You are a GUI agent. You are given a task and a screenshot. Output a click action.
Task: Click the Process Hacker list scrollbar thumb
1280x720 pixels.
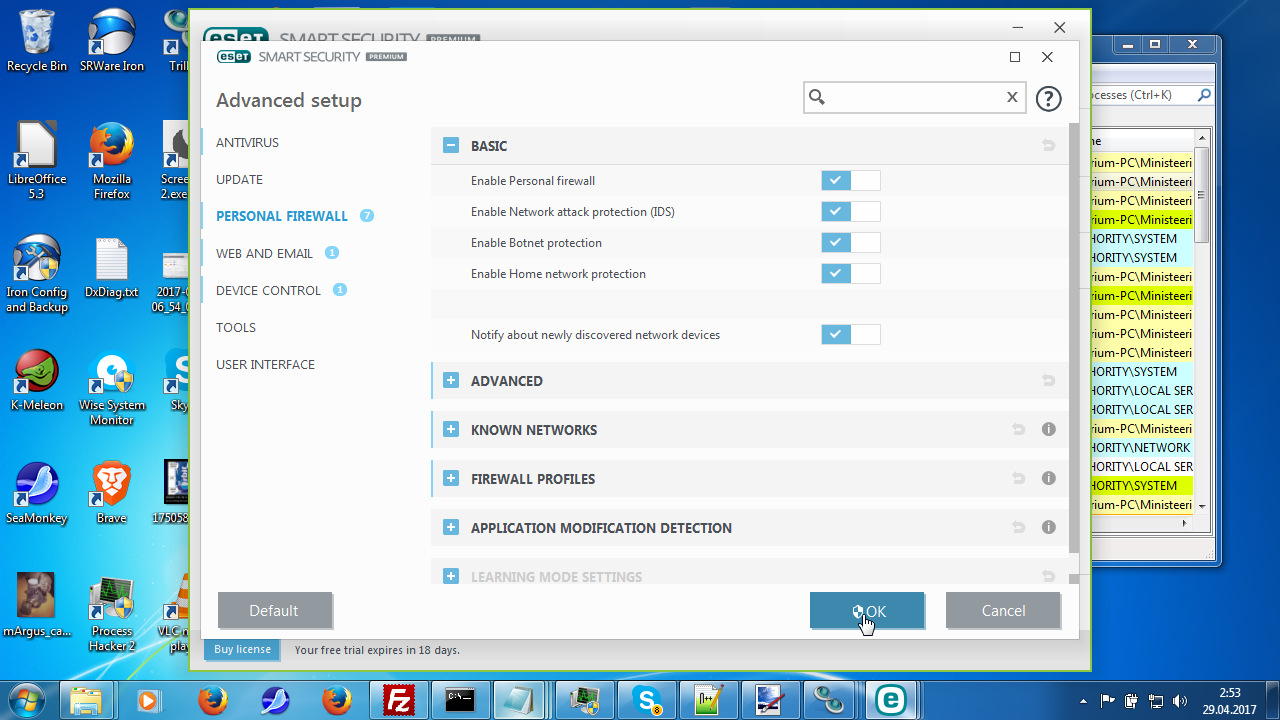(x=1203, y=195)
